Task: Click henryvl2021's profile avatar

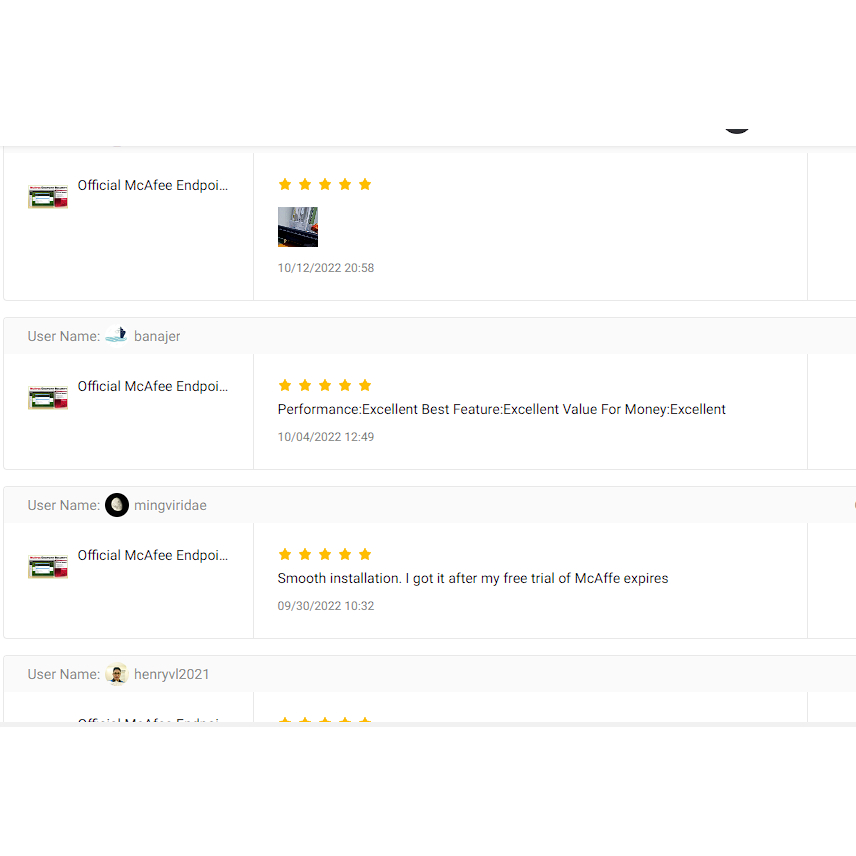Action: (x=117, y=674)
